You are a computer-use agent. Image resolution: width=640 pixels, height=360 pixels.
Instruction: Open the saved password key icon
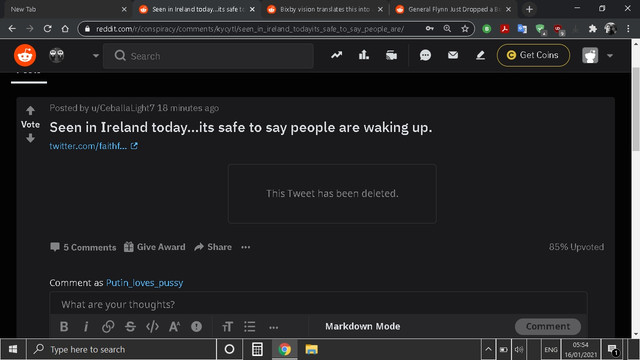pyautogui.click(x=429, y=29)
